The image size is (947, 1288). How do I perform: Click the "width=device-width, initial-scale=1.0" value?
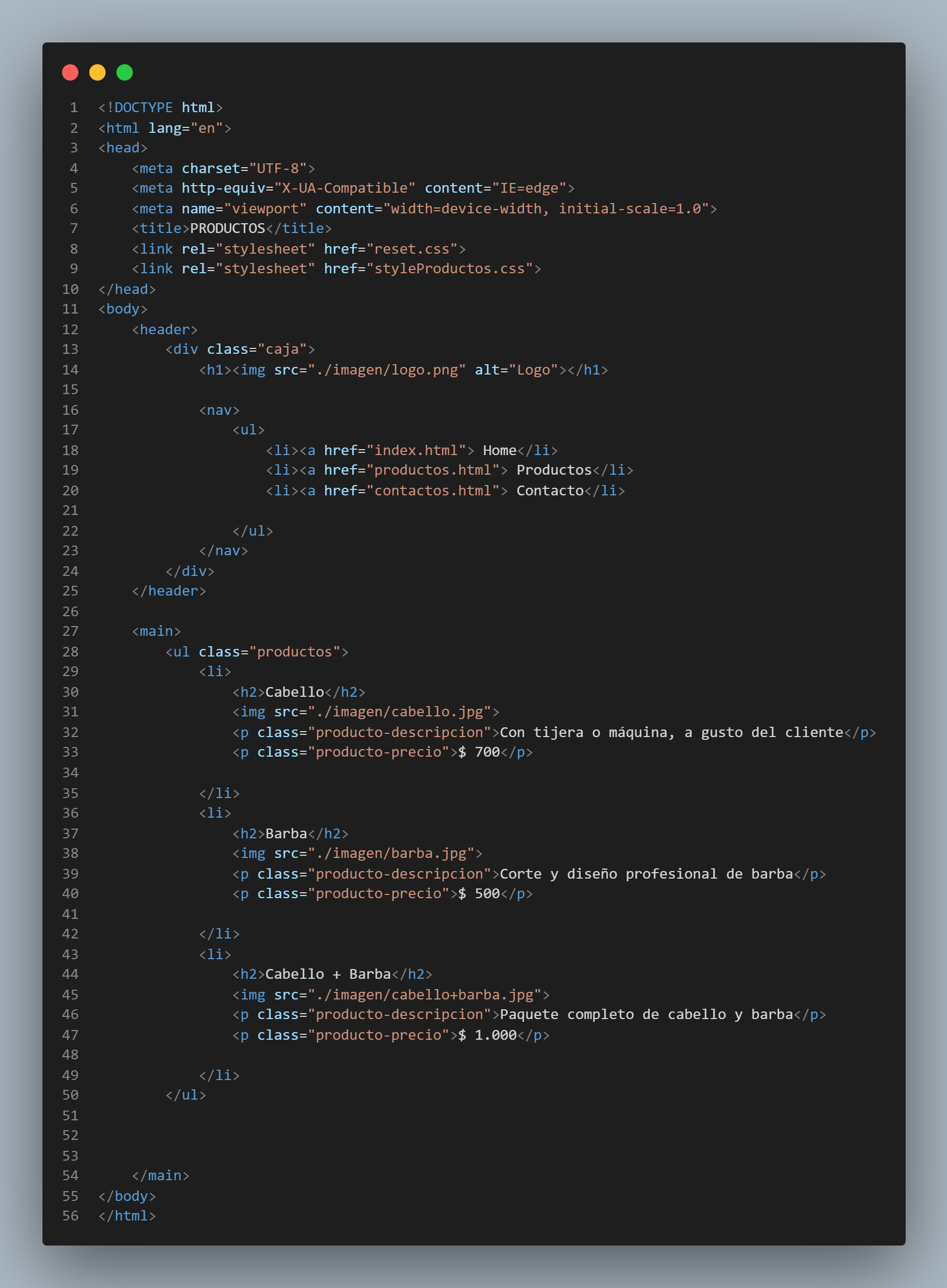(x=546, y=208)
